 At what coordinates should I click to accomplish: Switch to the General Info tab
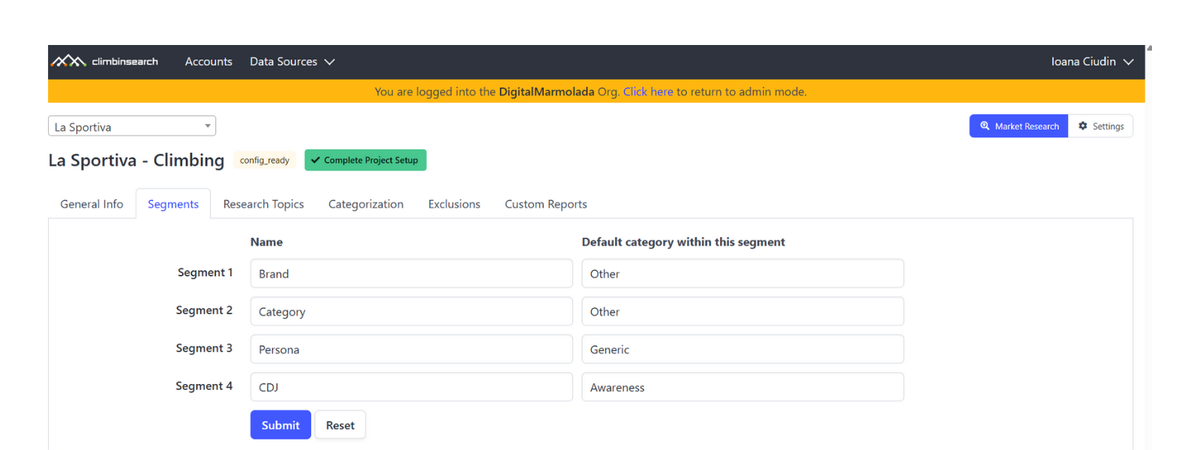point(92,204)
